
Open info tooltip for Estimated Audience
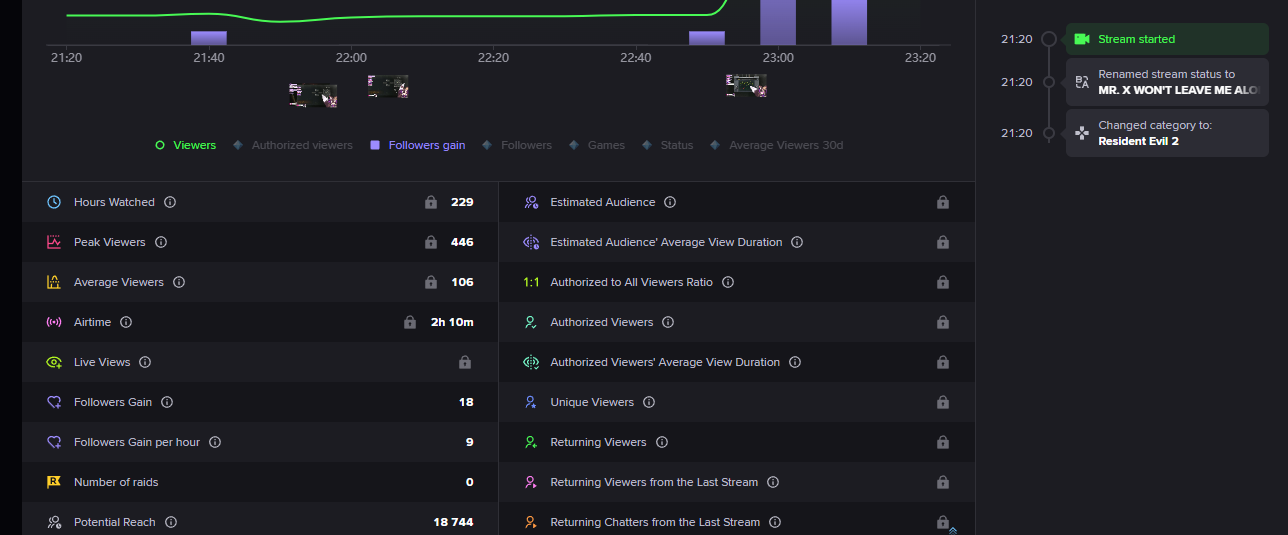pos(670,202)
